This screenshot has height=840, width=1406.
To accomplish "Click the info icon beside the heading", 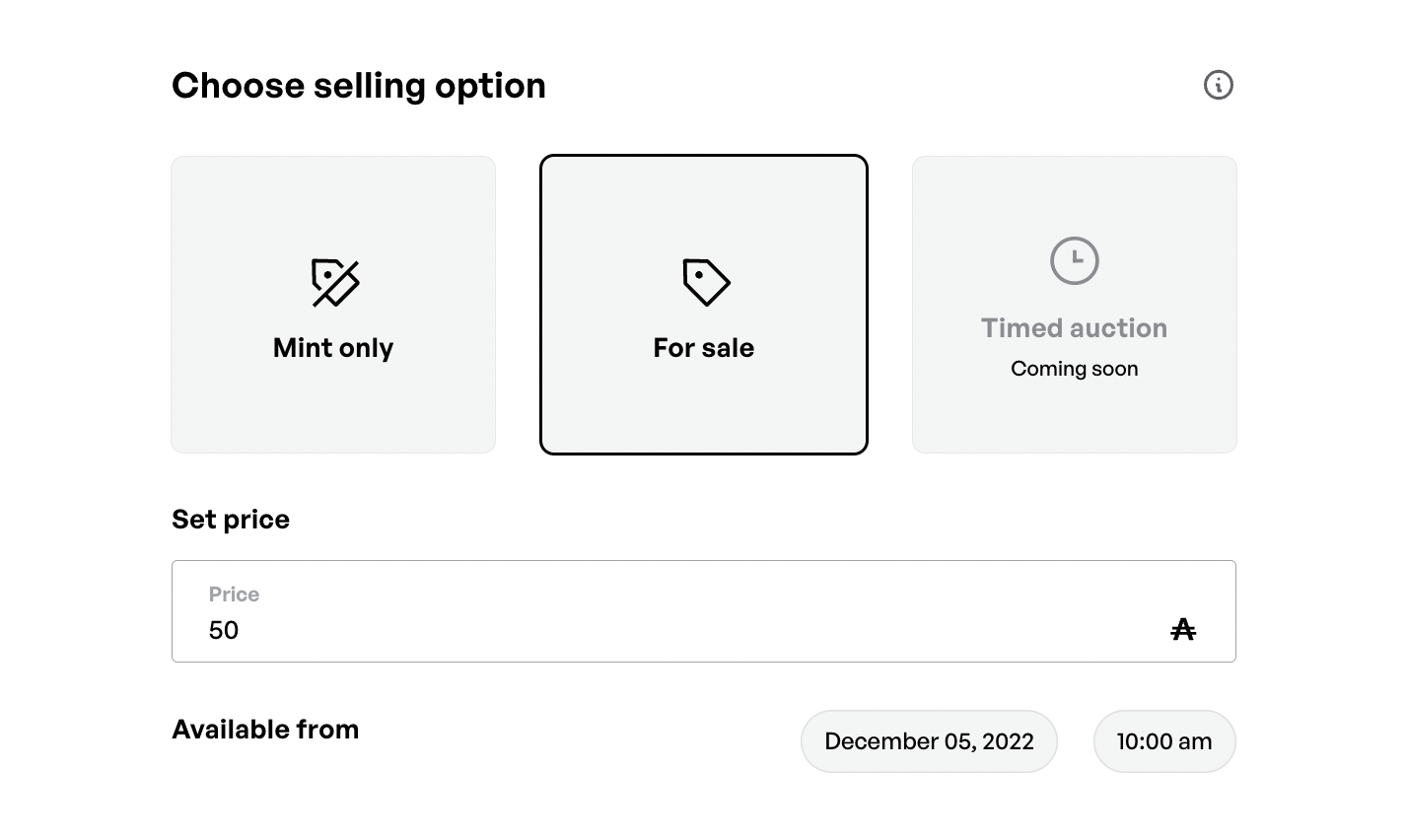I will (1219, 85).
